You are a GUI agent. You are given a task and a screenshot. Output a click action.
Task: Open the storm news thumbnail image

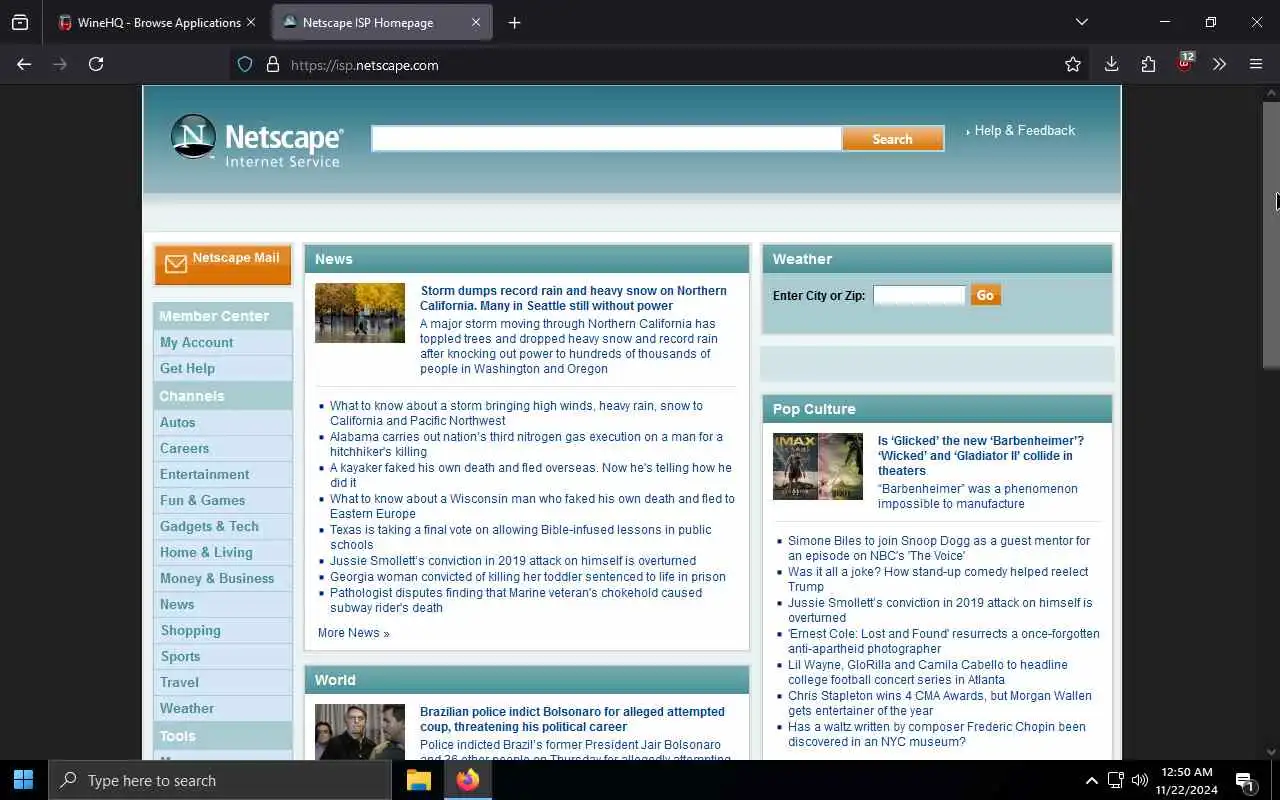click(x=360, y=313)
